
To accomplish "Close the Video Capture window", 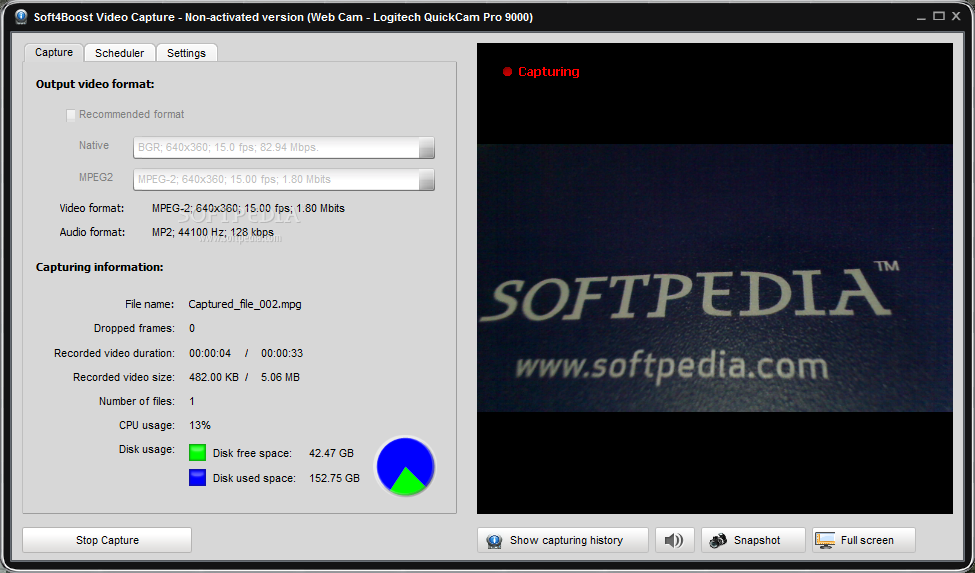I will click(956, 16).
